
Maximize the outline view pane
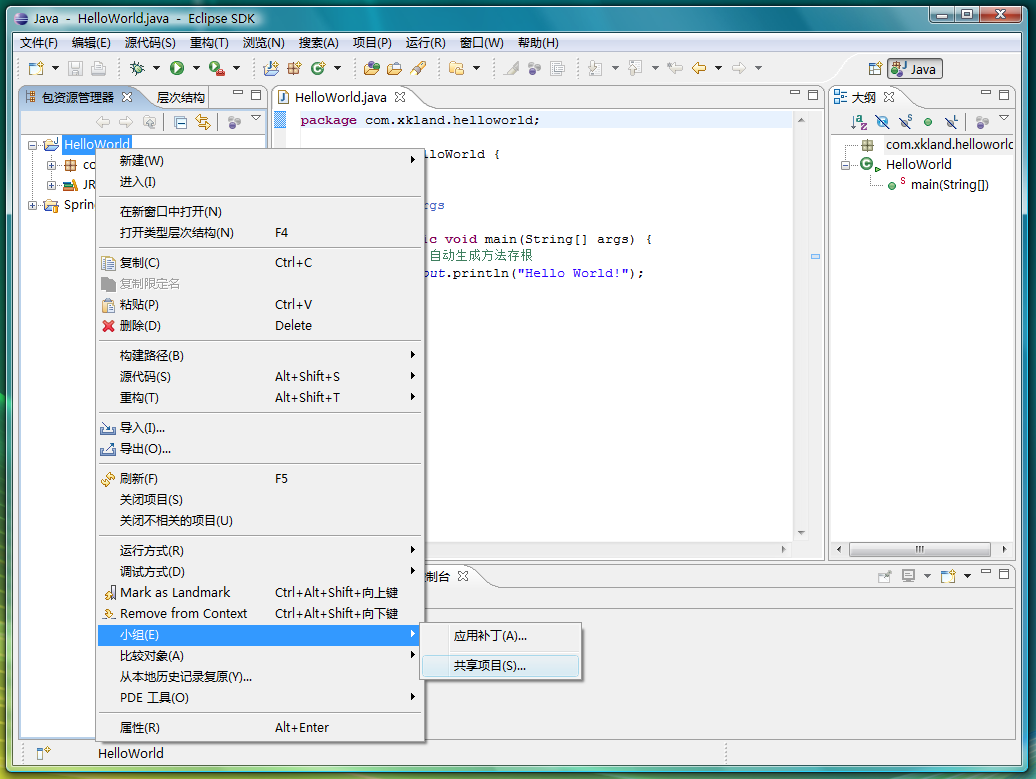(1004, 94)
